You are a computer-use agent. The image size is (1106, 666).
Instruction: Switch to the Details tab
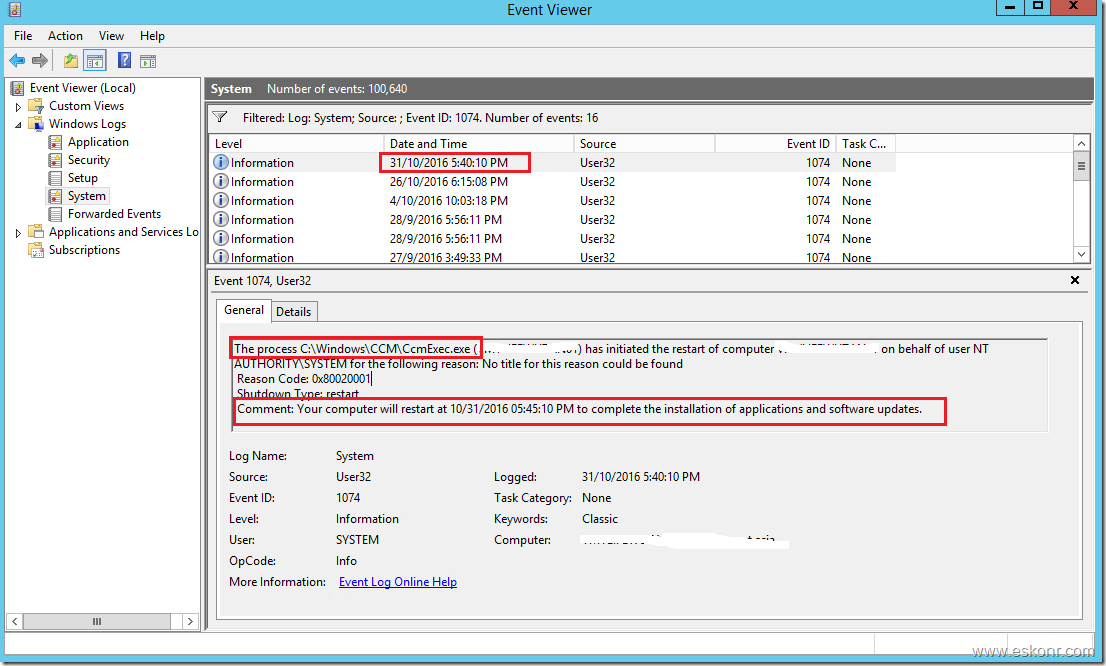[293, 311]
